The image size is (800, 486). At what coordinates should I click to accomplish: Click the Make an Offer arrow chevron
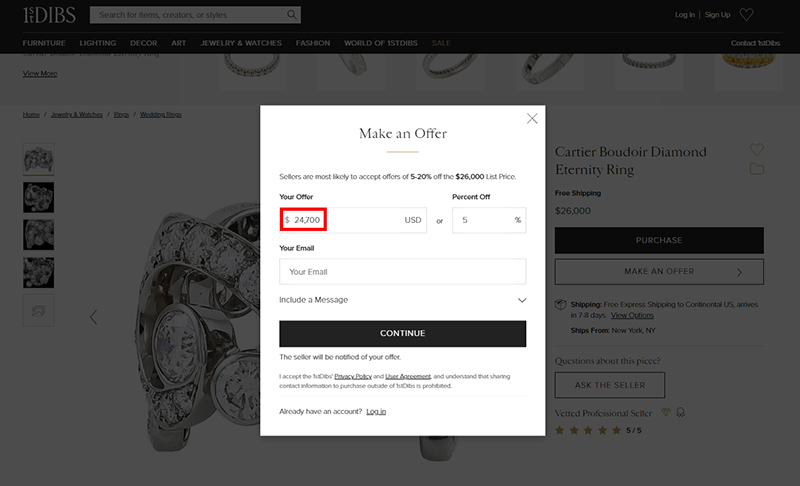pos(739,272)
